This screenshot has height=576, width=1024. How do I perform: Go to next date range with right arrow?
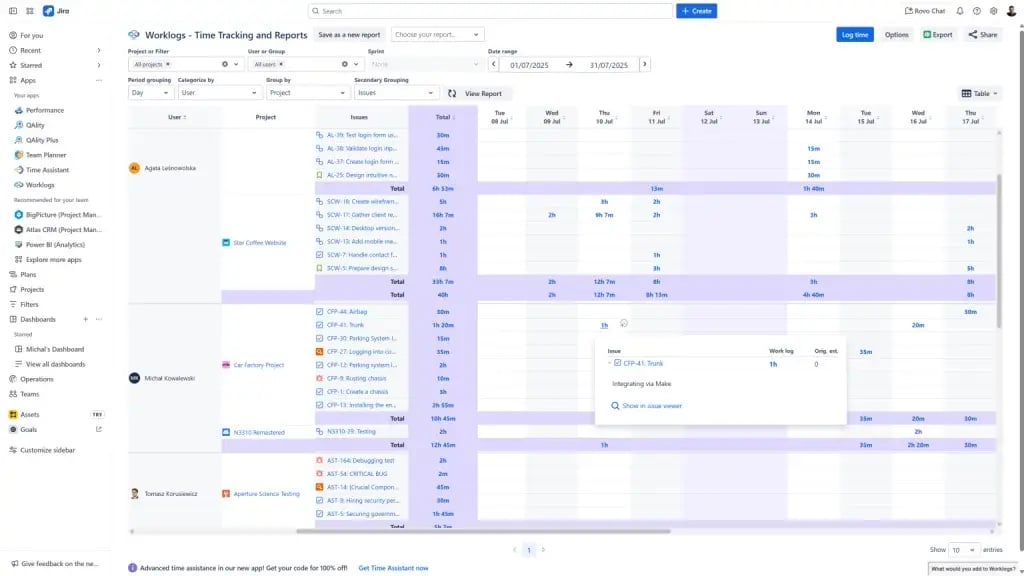[x=644, y=64]
